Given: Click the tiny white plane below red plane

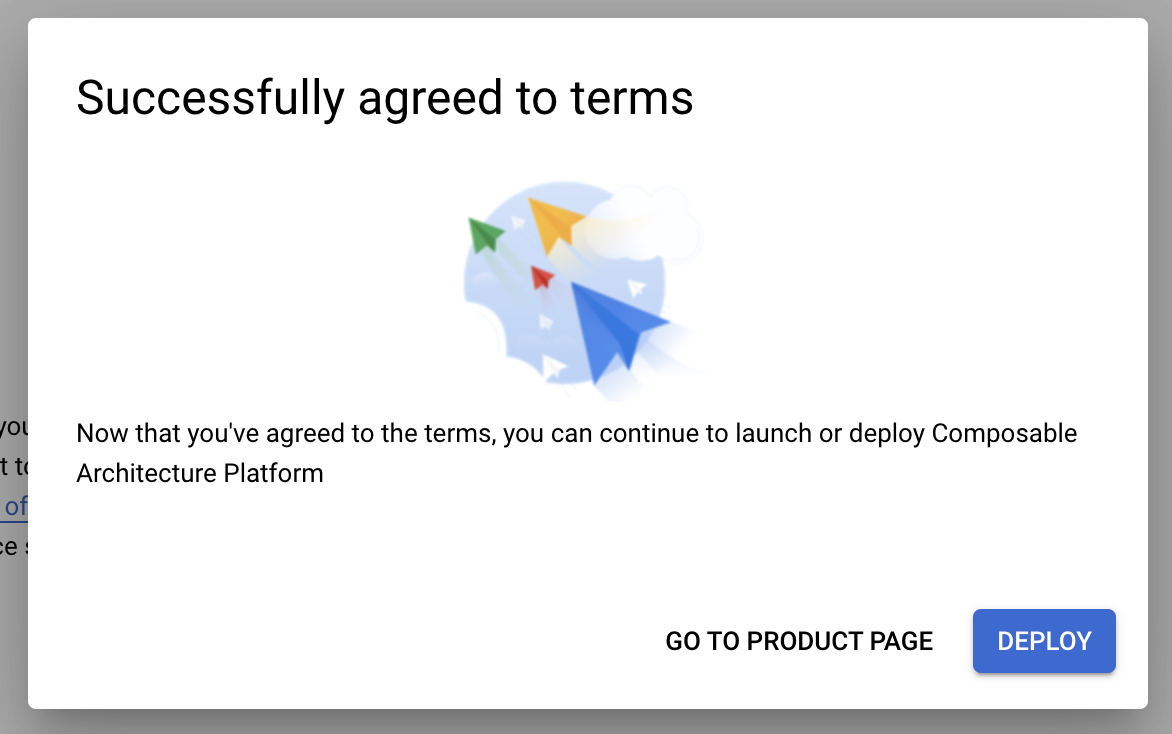Looking at the screenshot, I should pyautogui.click(x=545, y=321).
